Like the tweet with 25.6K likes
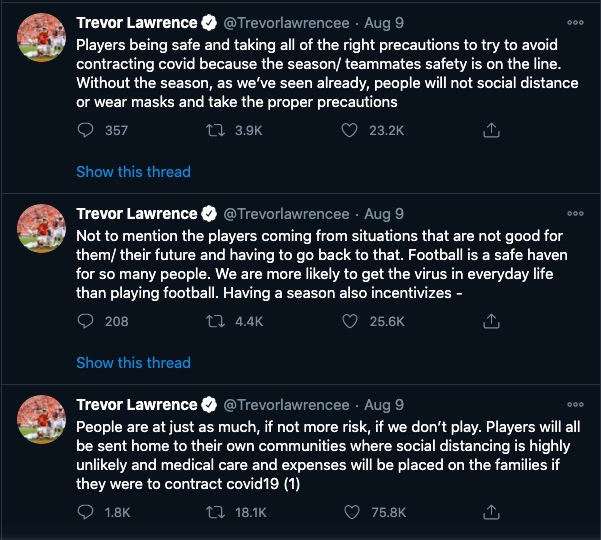 [x=350, y=321]
